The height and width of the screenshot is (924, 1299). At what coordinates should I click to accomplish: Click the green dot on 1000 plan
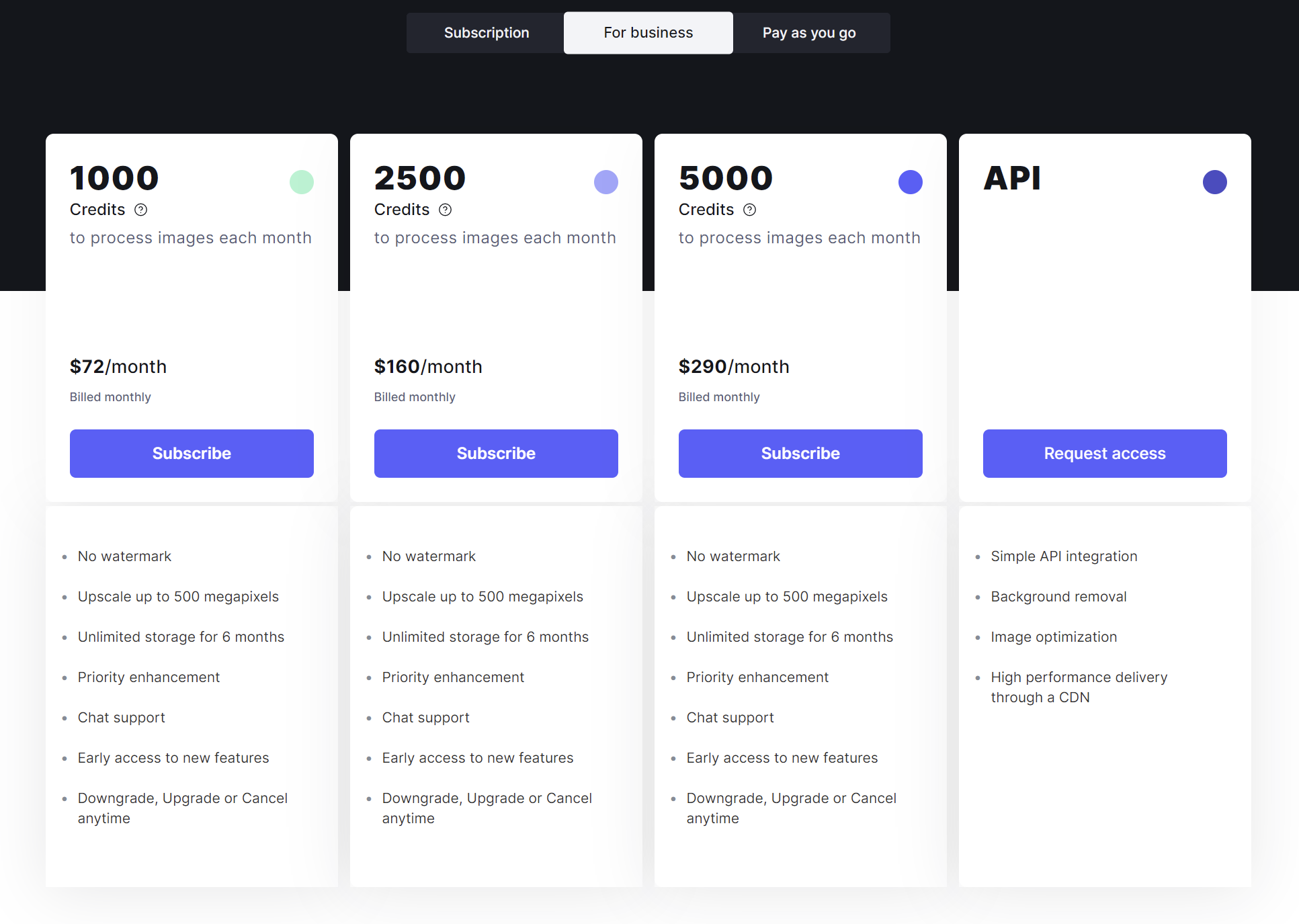pos(302,182)
